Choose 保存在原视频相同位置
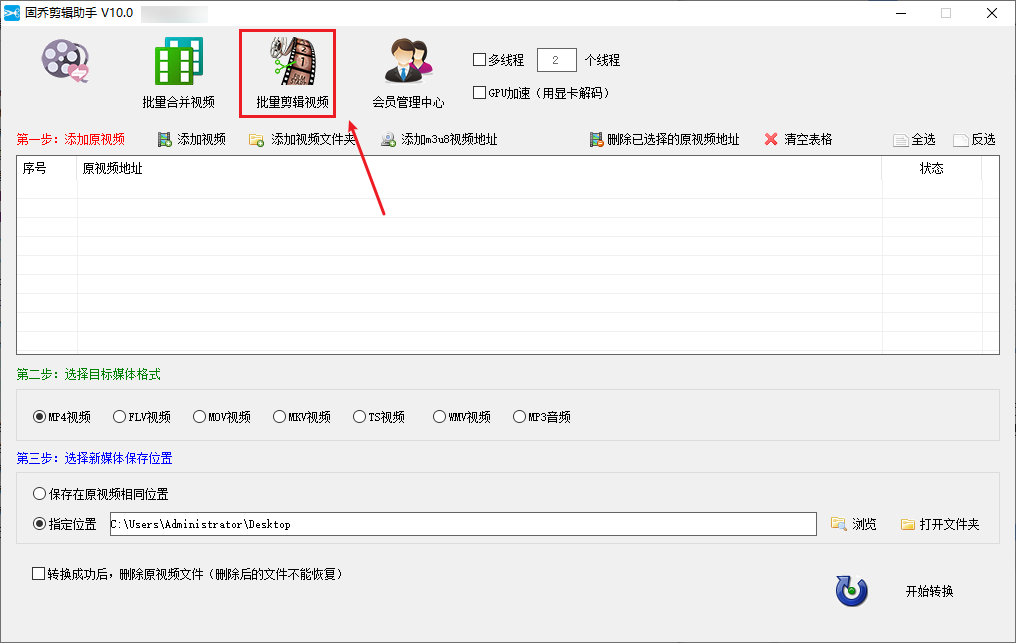 (40, 494)
